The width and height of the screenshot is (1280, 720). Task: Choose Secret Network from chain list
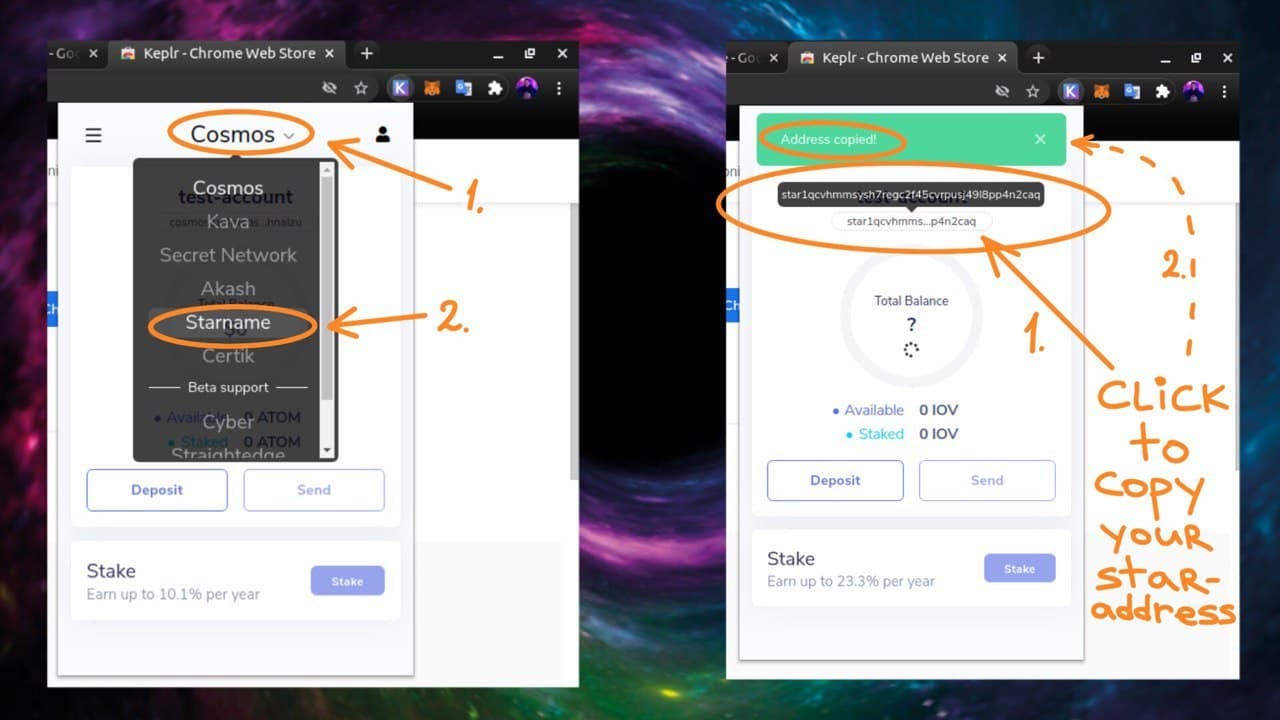pyautogui.click(x=228, y=255)
